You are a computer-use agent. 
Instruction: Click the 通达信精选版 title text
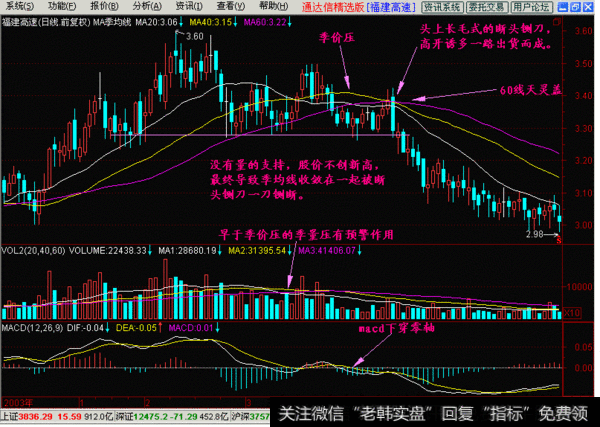(x=333, y=7)
